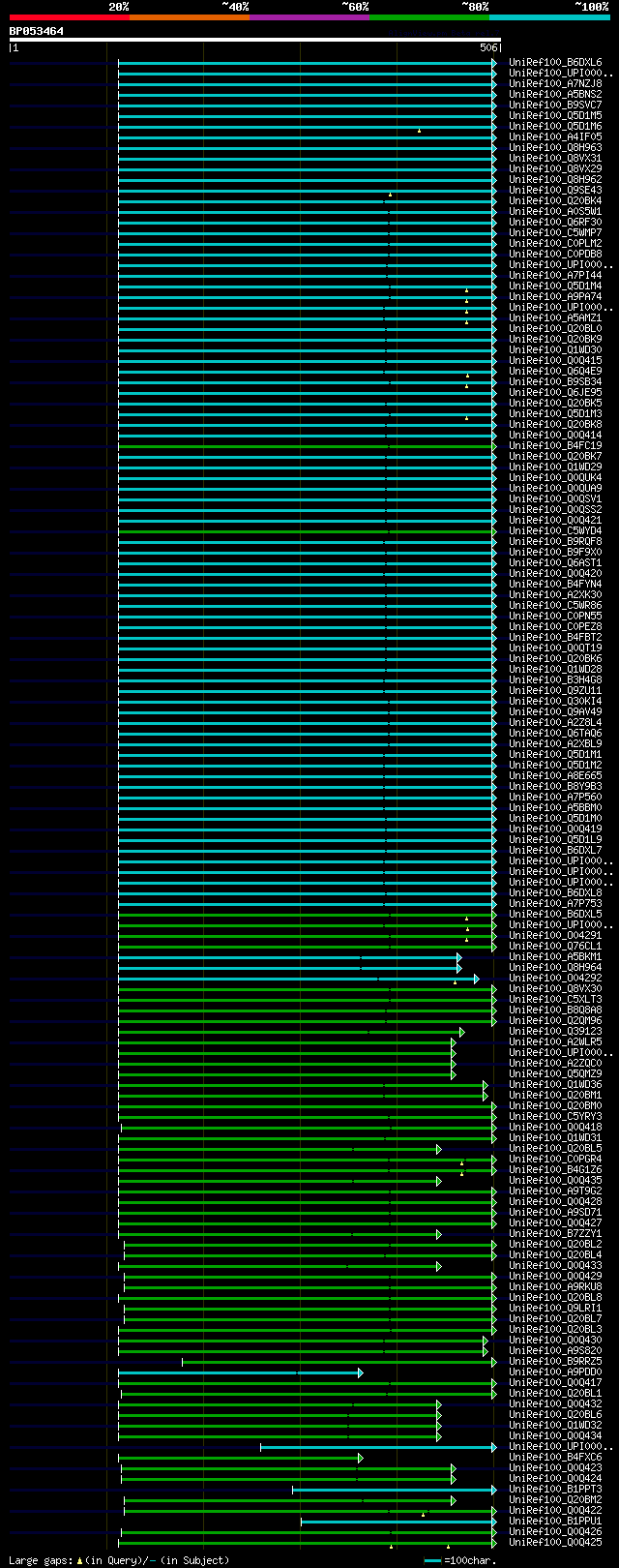Click the arrowhead ending the UniRef100_Q39123 alignment
Screen dimensions: 619x1568
[462, 1032]
